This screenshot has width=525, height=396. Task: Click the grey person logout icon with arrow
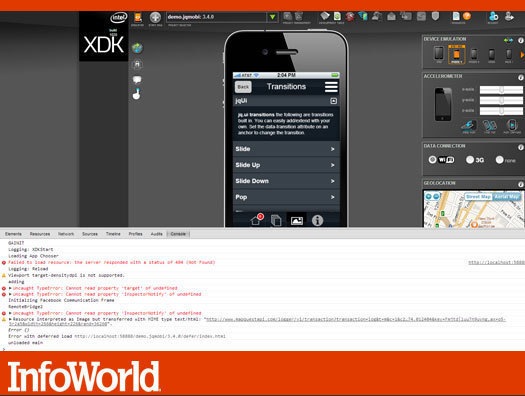[x=509, y=16]
